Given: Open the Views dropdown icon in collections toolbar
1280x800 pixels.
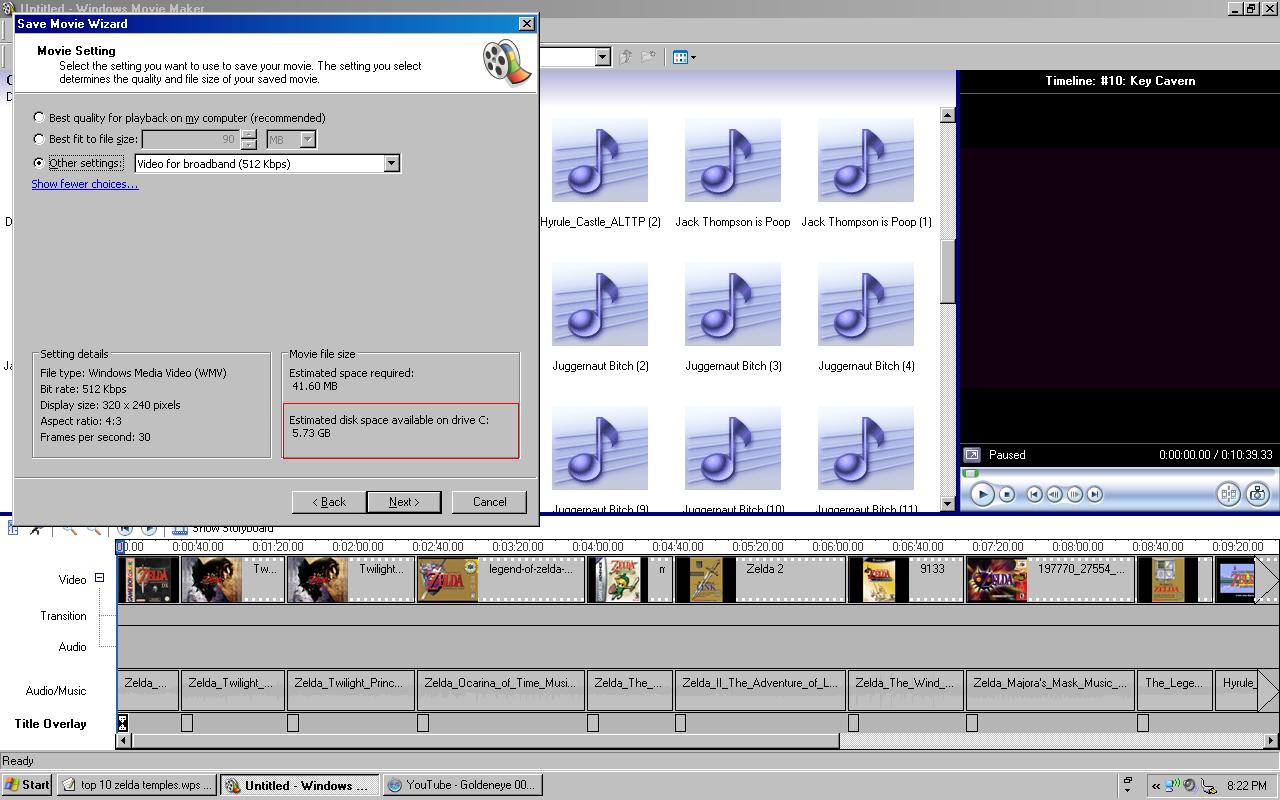Looking at the screenshot, I should (x=684, y=57).
